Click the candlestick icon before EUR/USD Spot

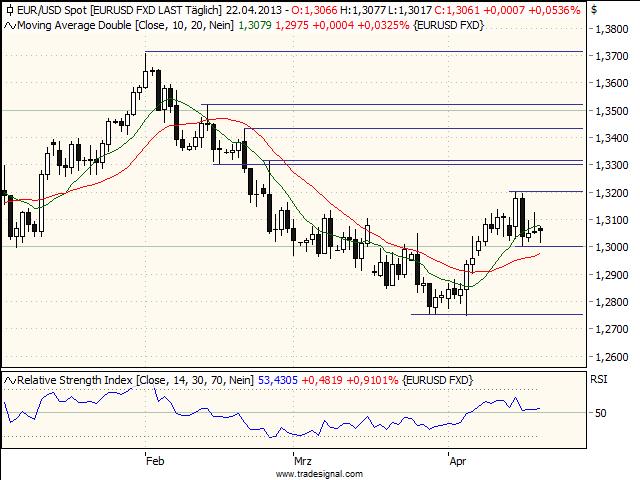pyautogui.click(x=10, y=9)
